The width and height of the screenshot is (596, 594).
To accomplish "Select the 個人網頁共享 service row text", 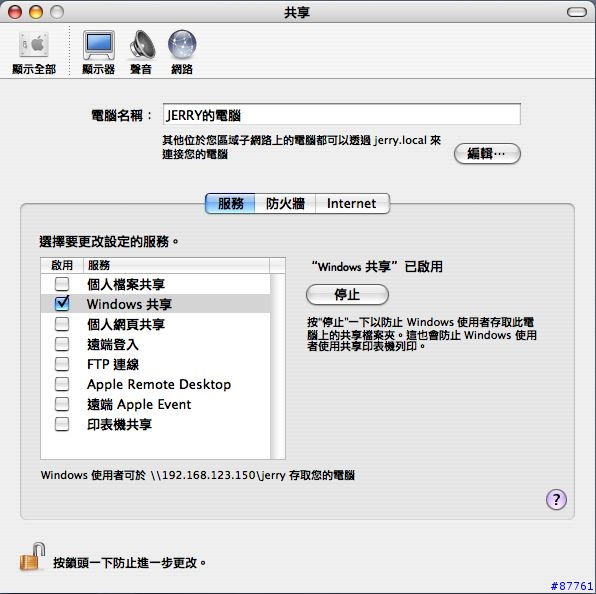I will click(126, 324).
